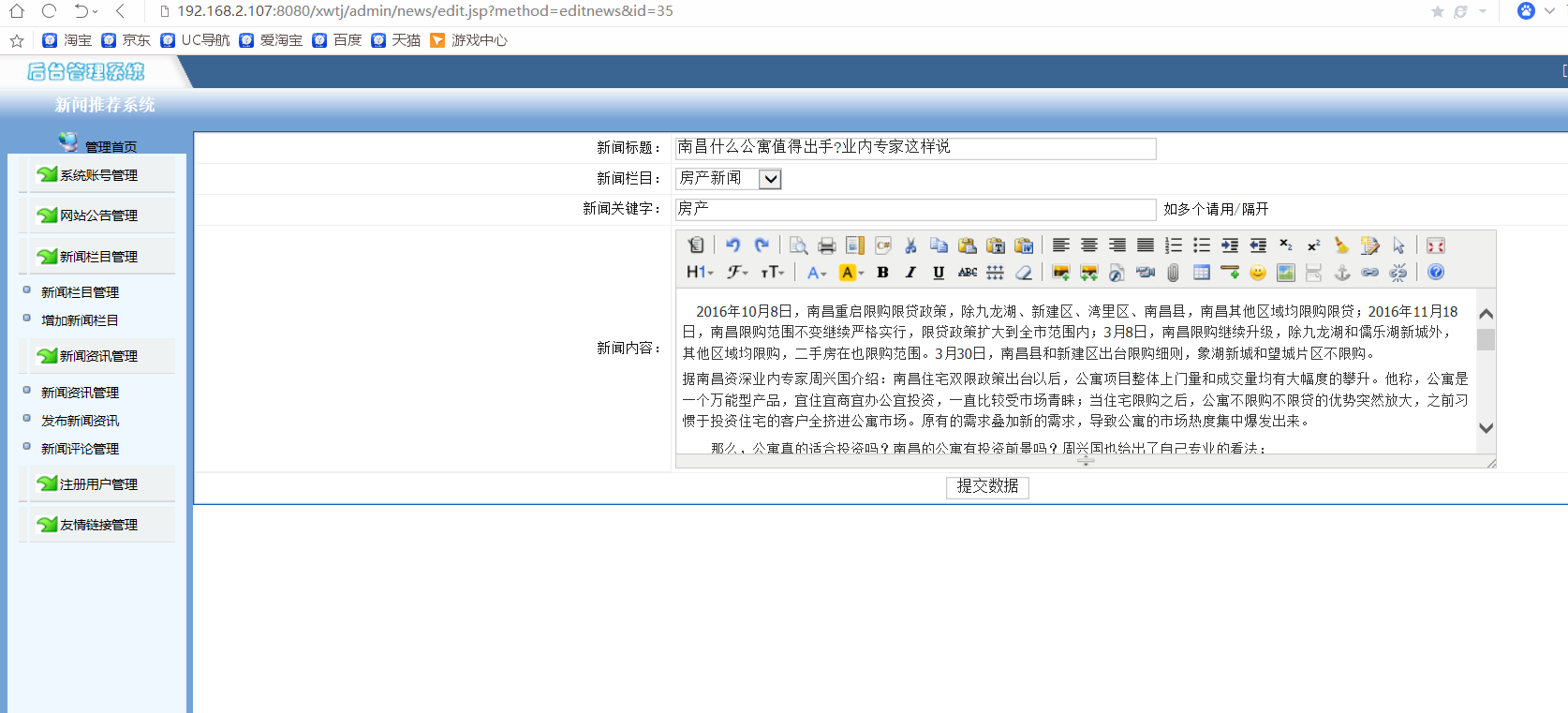Toggle bold formatting

882,273
